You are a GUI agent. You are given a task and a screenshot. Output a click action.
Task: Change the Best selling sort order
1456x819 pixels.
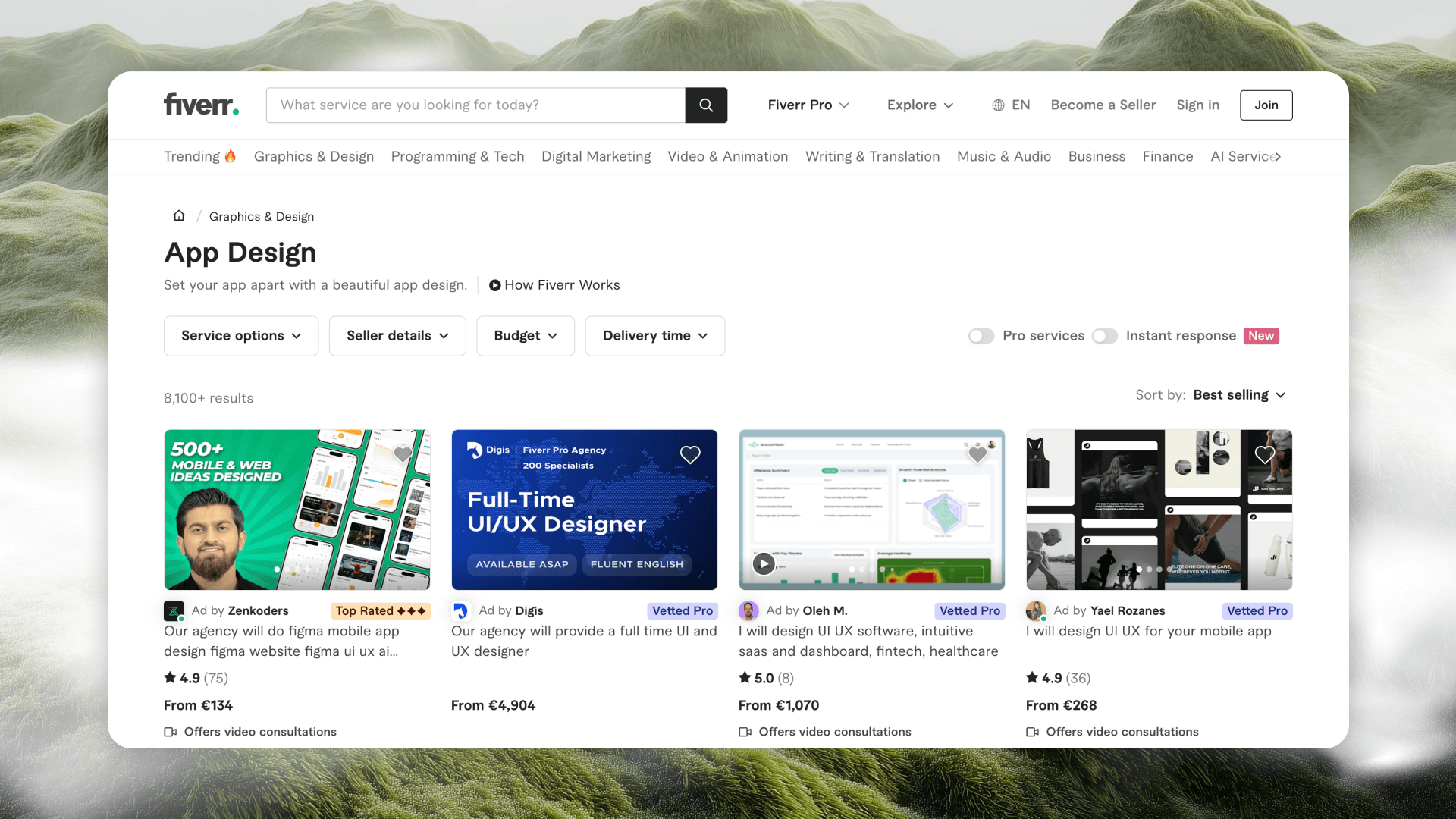pyautogui.click(x=1239, y=395)
